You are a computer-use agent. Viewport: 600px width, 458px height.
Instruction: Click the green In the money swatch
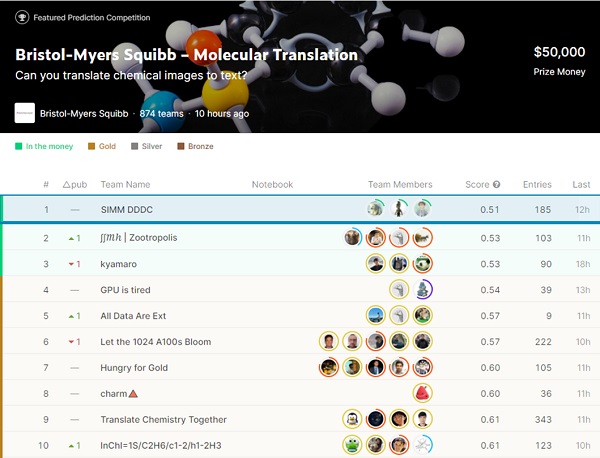[x=18, y=147]
